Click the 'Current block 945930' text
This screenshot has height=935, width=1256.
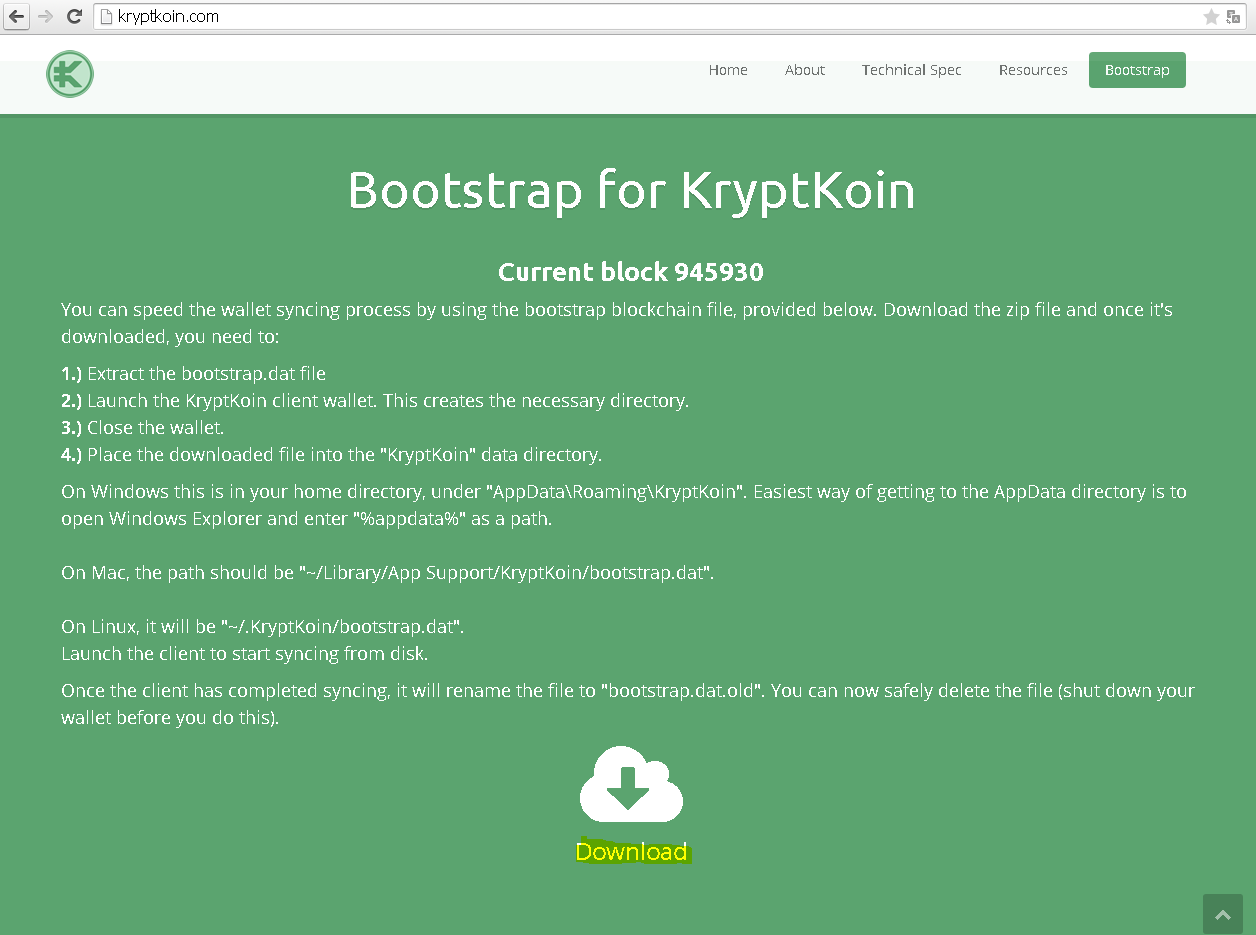(x=631, y=272)
